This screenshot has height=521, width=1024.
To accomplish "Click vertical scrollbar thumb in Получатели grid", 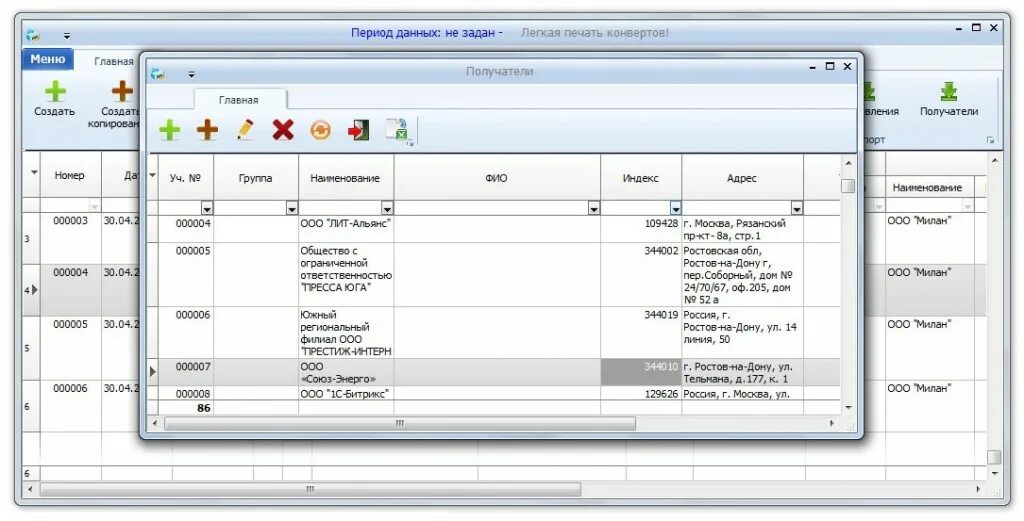I will [x=848, y=186].
